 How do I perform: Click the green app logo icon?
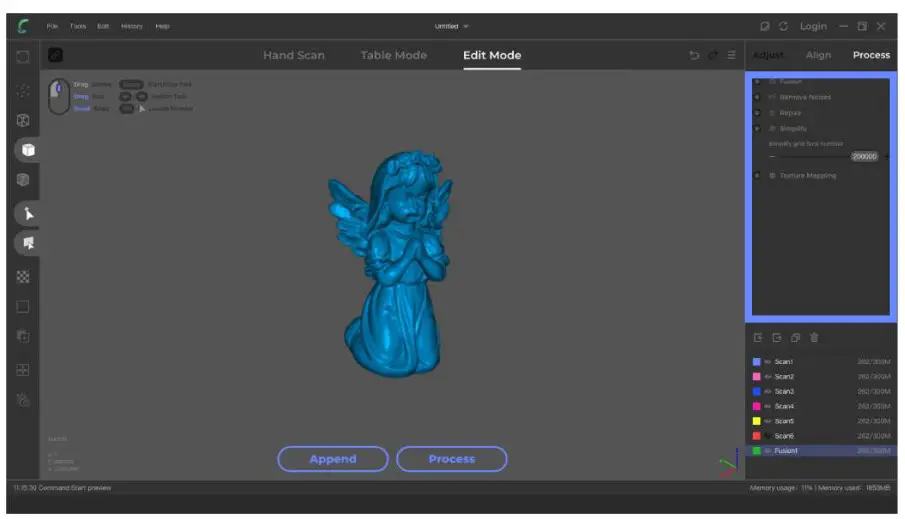[x=23, y=26]
